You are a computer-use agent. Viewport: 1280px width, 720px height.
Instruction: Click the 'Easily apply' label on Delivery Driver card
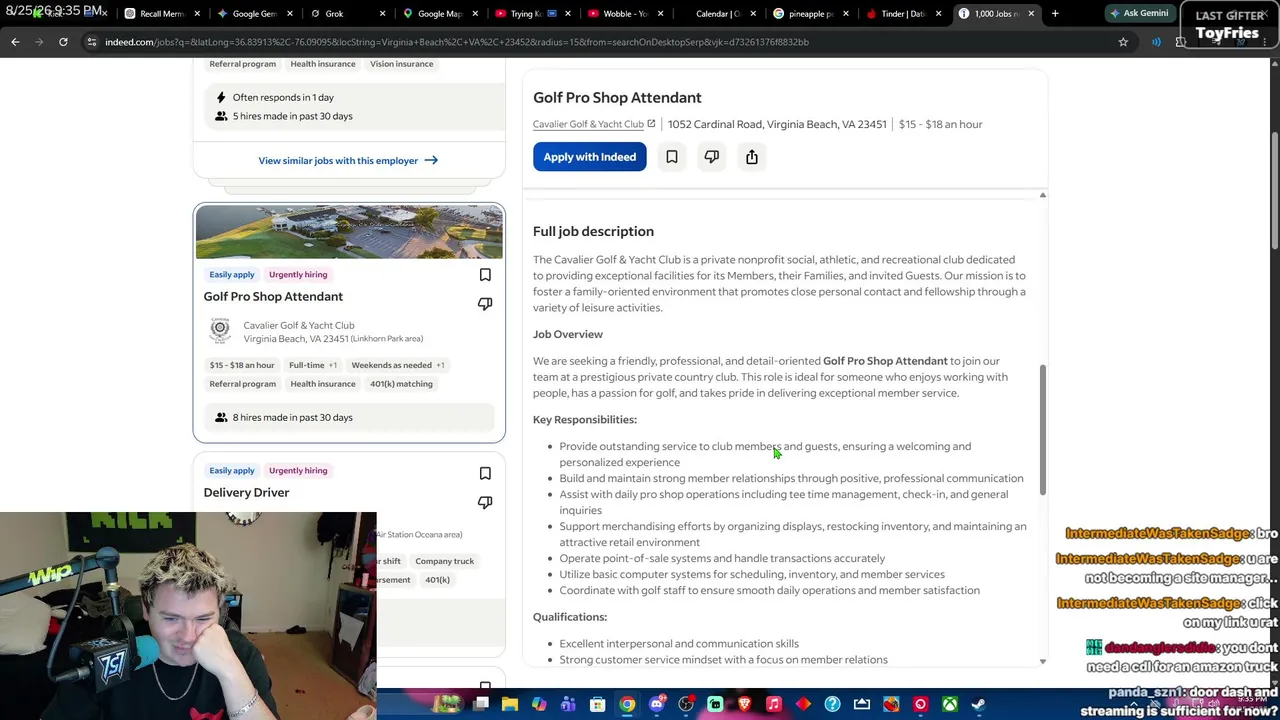[232, 470]
